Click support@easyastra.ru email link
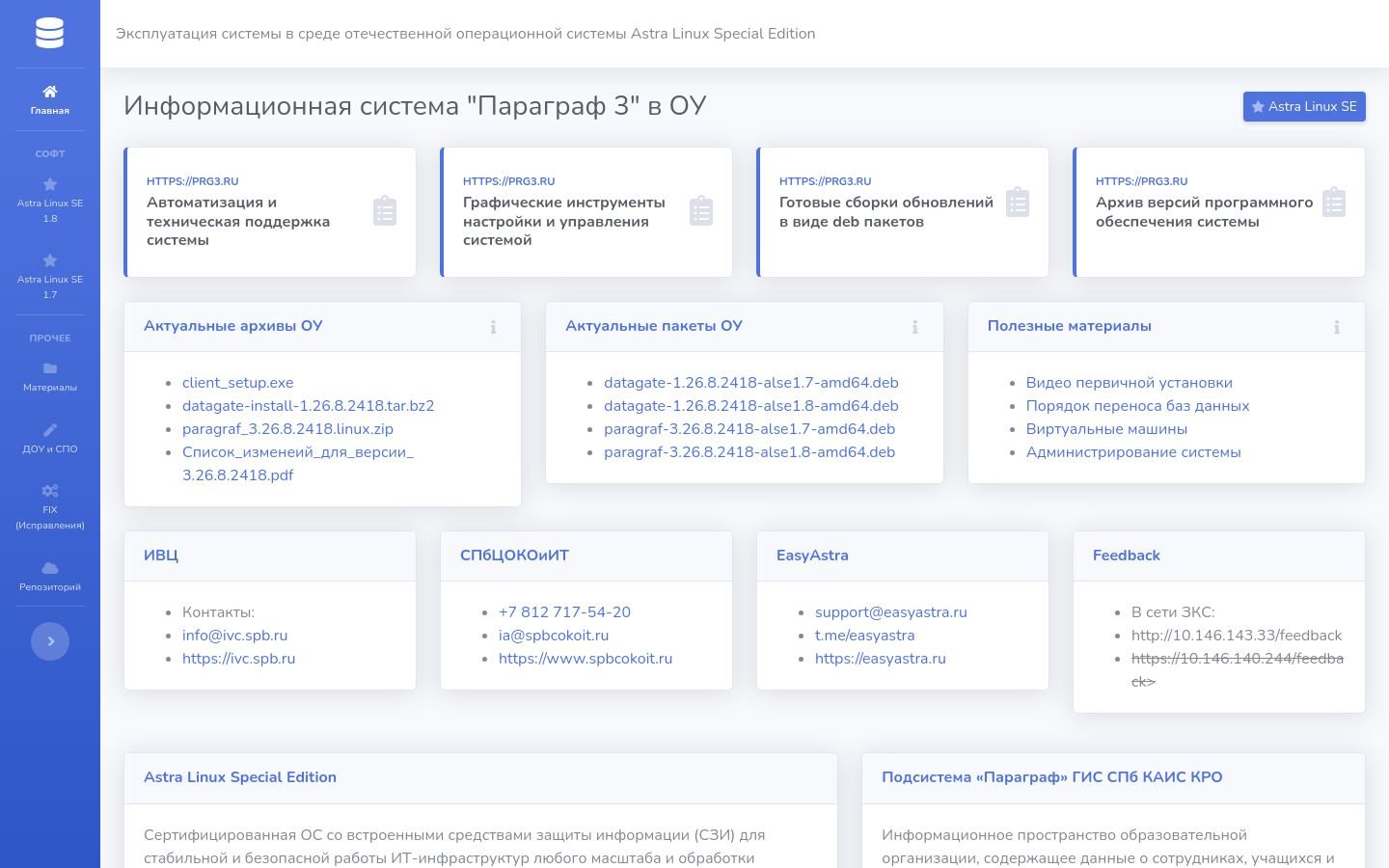The height and width of the screenshot is (868, 1389). click(891, 612)
